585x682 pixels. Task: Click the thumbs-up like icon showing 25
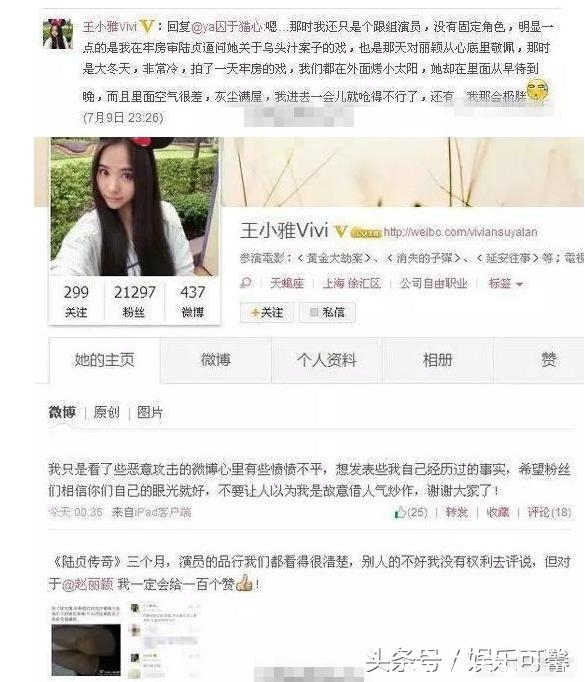(x=400, y=512)
